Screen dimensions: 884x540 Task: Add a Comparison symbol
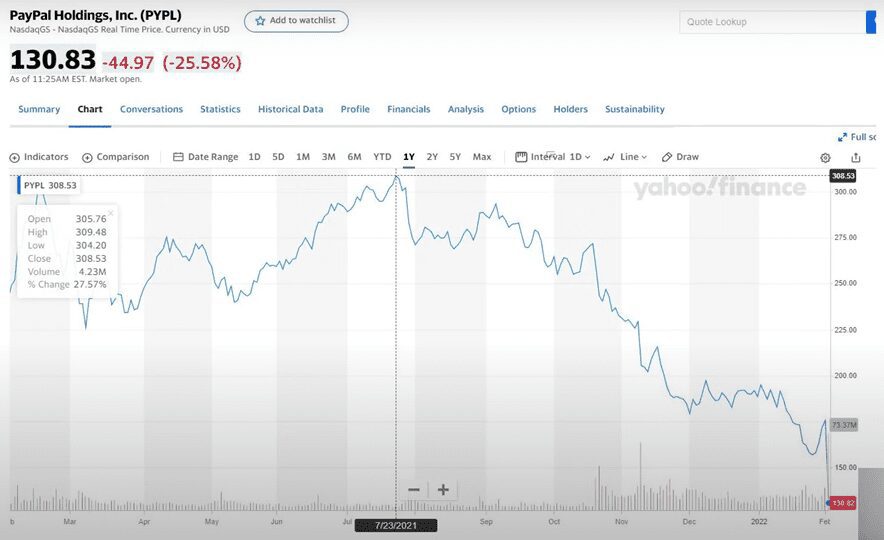point(116,157)
